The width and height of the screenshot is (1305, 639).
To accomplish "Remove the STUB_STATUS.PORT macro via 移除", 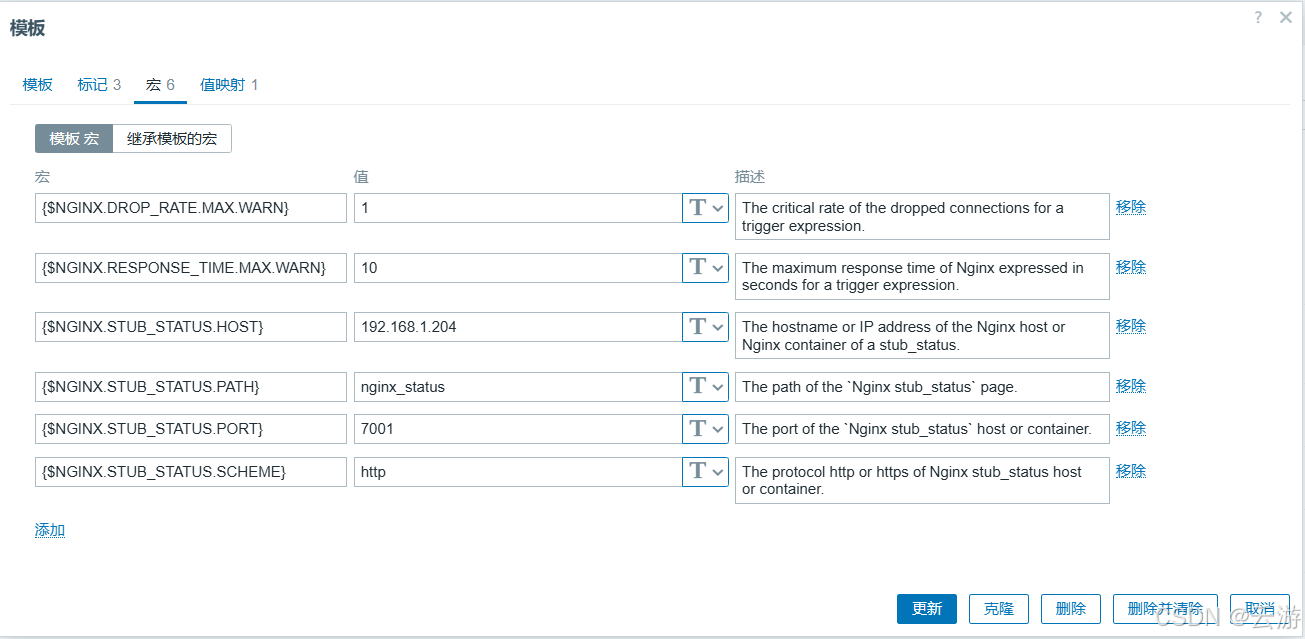I will click(x=1131, y=428).
